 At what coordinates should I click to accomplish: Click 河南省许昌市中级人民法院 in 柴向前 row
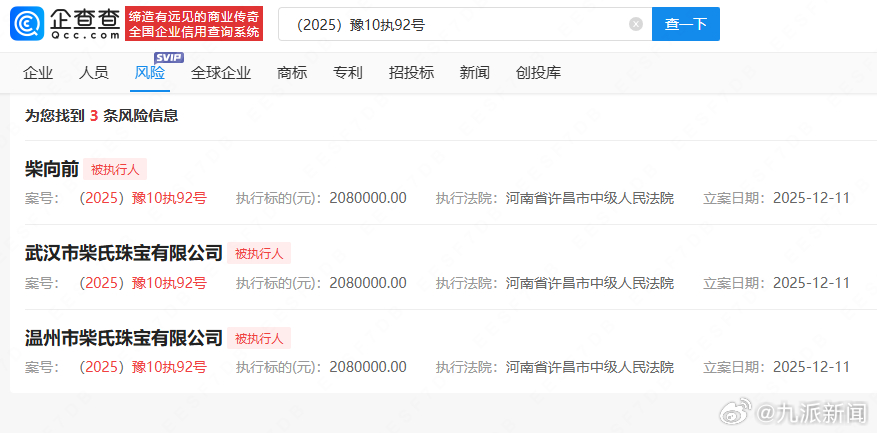coord(590,198)
